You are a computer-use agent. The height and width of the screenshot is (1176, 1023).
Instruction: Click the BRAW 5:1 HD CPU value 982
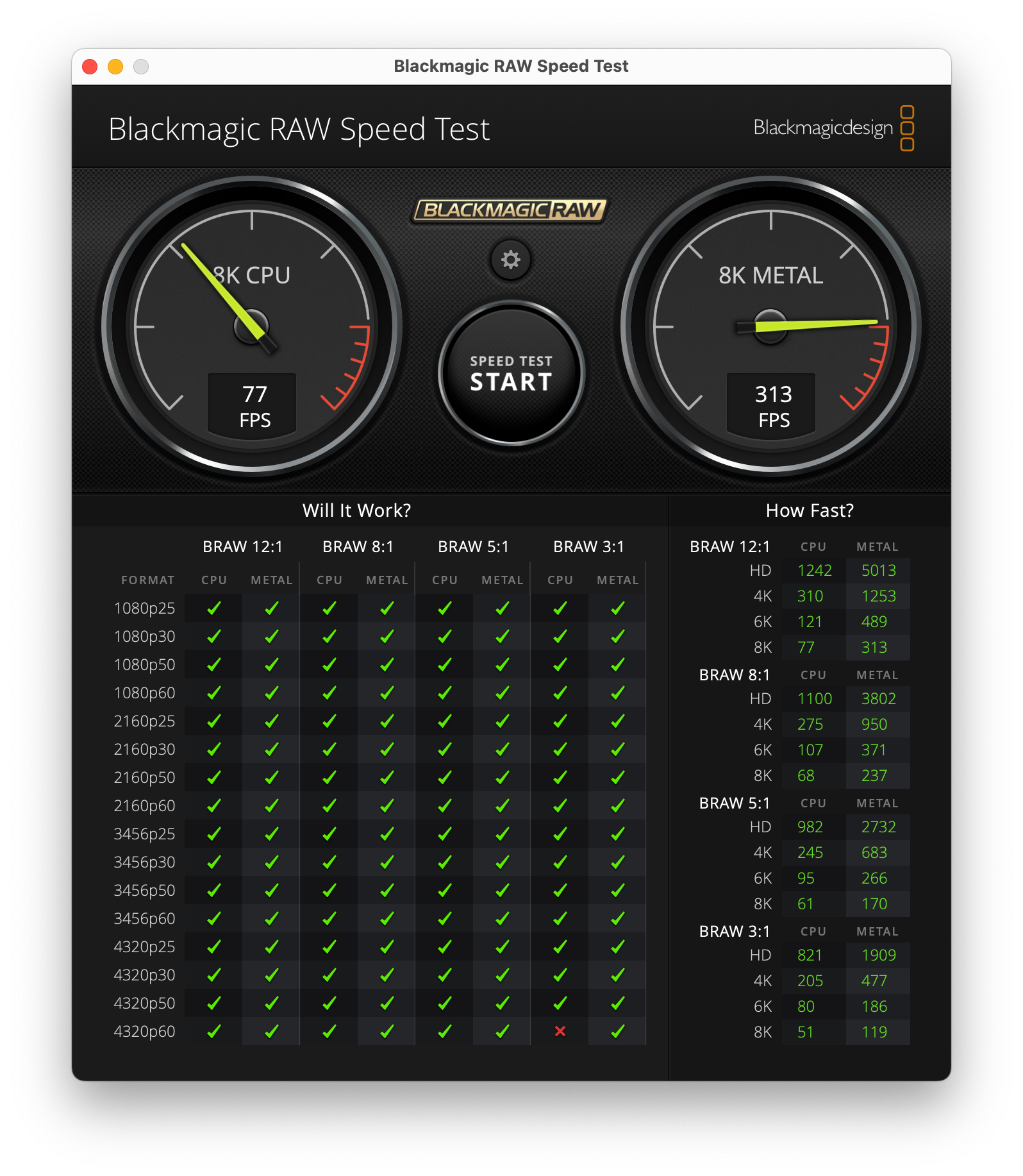coord(810,827)
